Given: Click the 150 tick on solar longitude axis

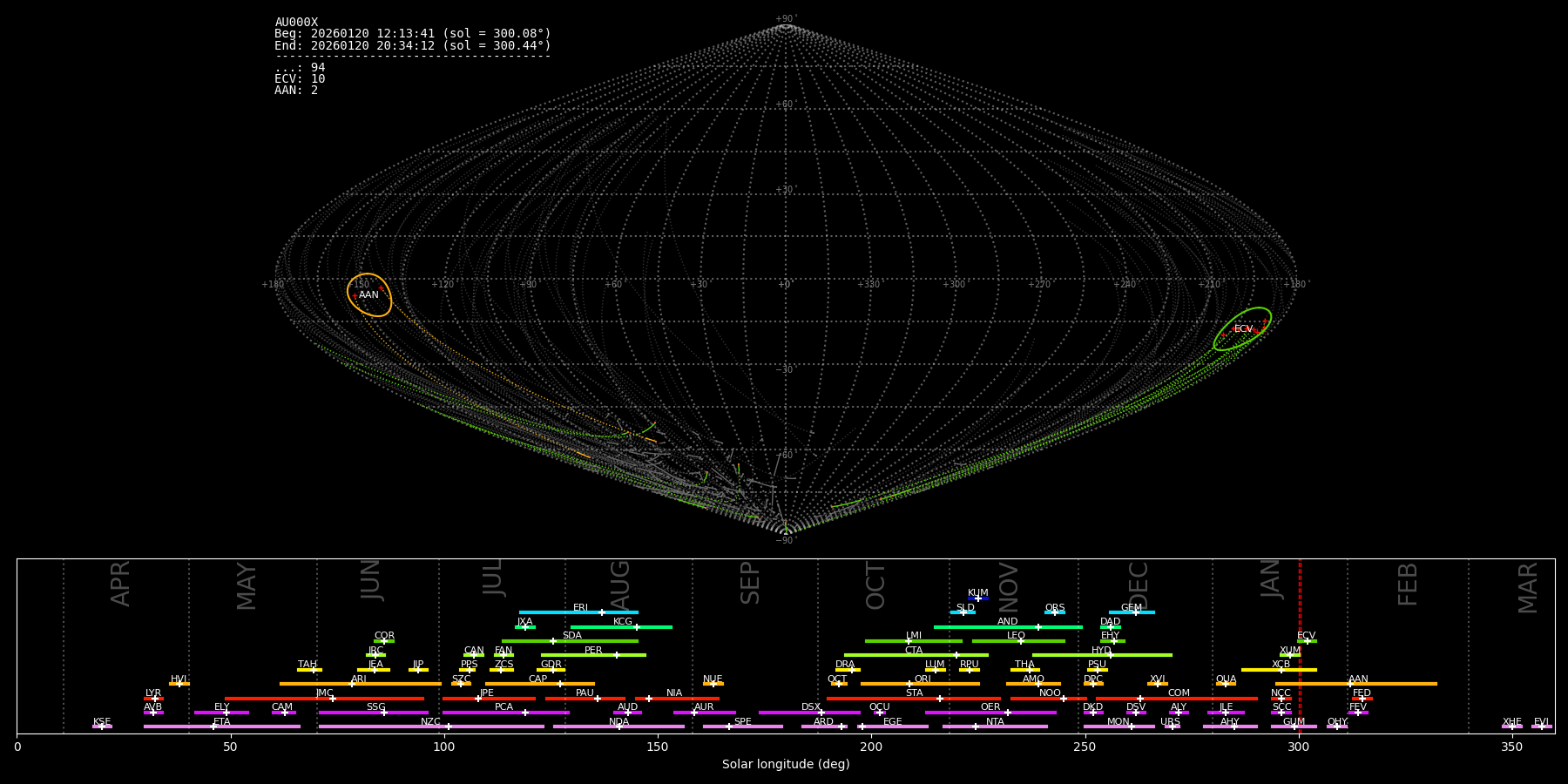Looking at the screenshot, I should pos(658,747).
